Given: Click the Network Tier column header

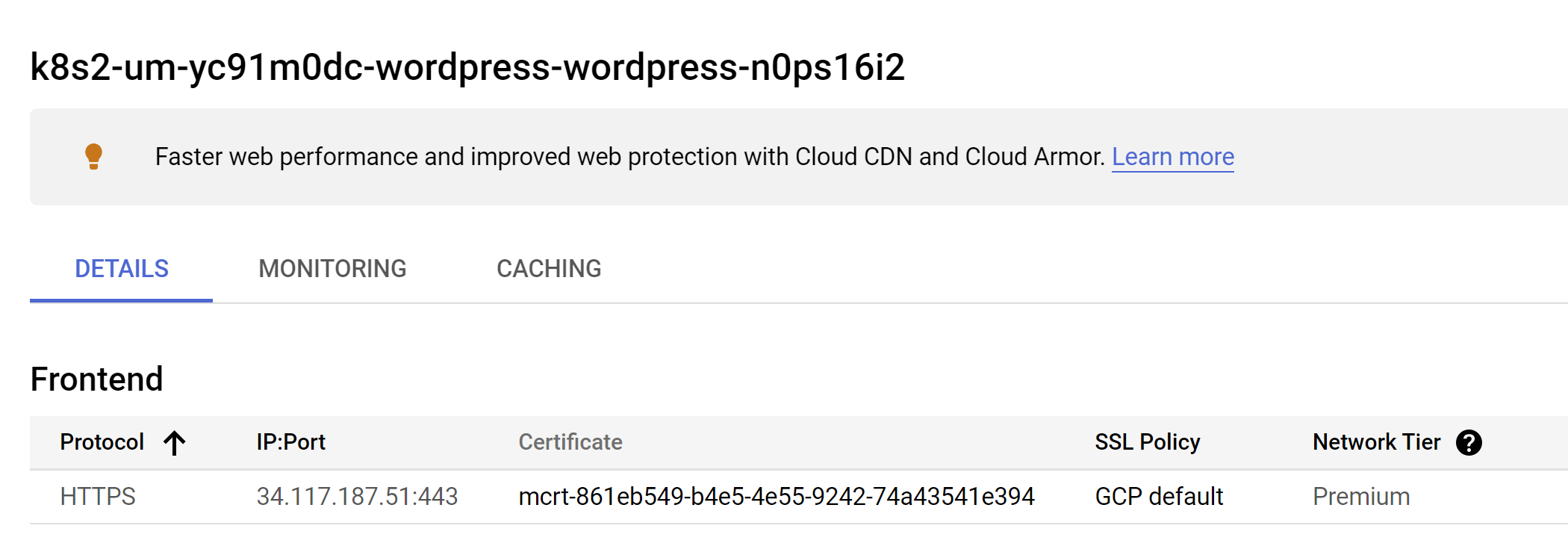Looking at the screenshot, I should click(1377, 442).
